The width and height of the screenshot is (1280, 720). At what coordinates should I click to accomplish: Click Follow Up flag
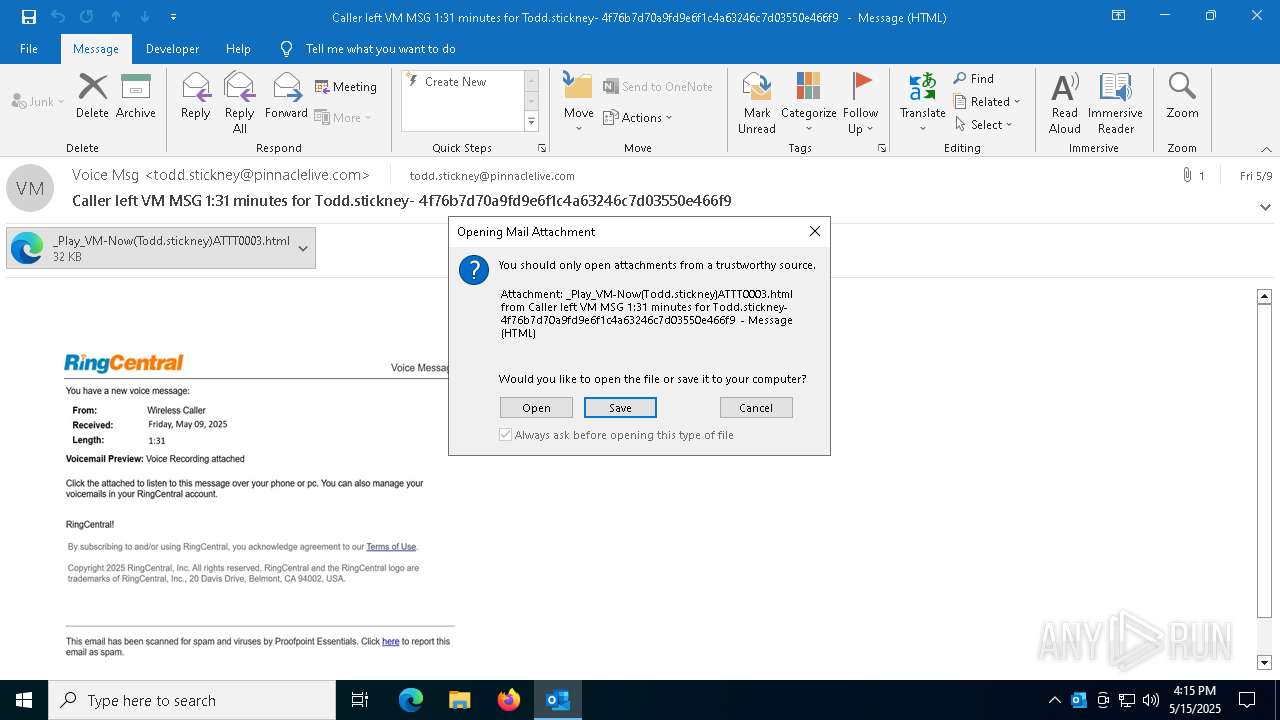[861, 102]
